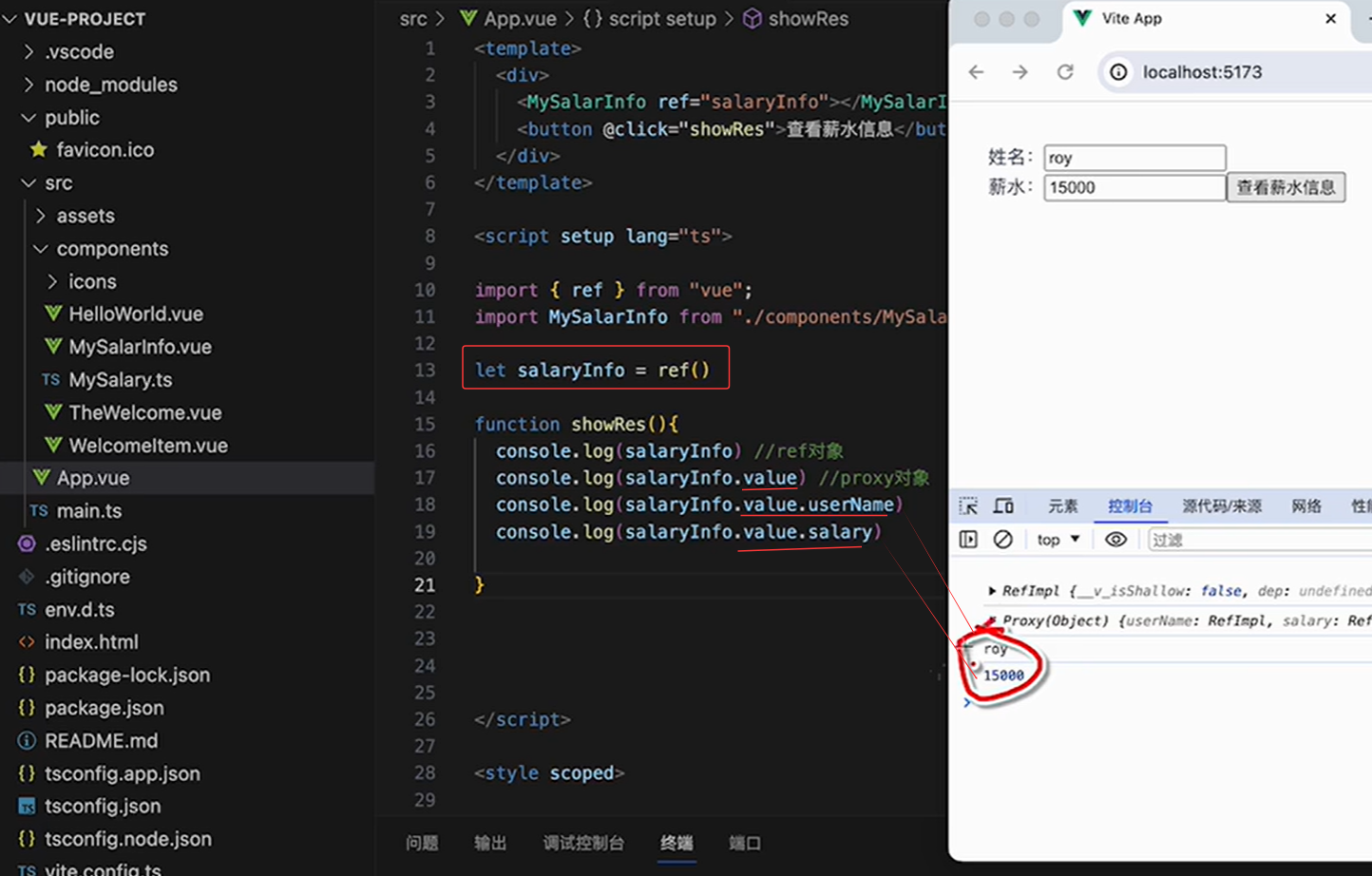
Task: Click the .eslintrc.cjs file icon
Action: [x=27, y=543]
